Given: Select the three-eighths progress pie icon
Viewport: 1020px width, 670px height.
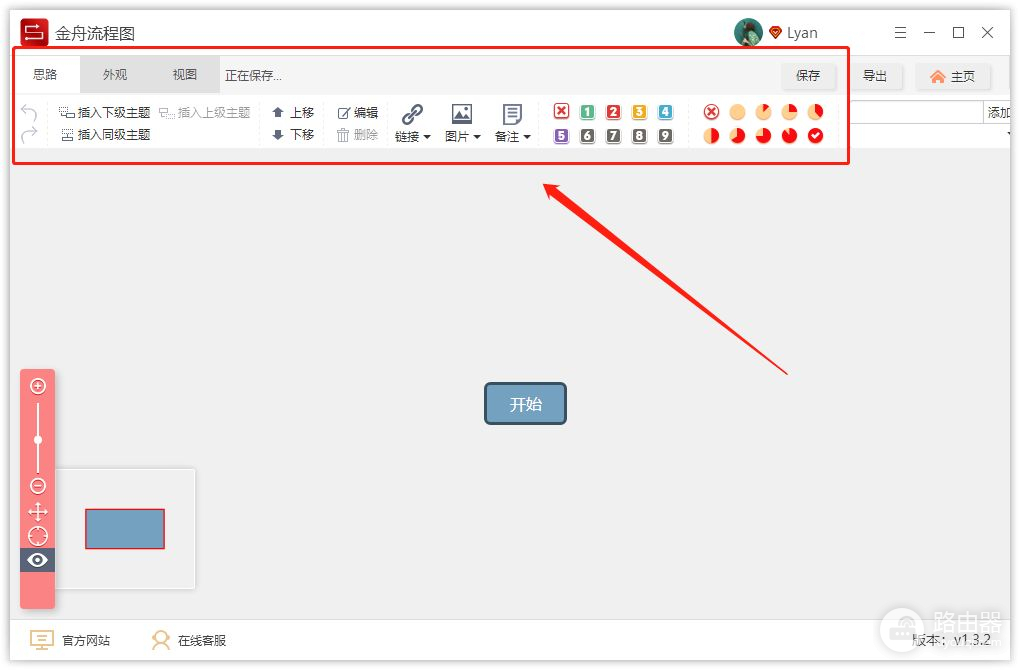Looking at the screenshot, I should [816, 112].
